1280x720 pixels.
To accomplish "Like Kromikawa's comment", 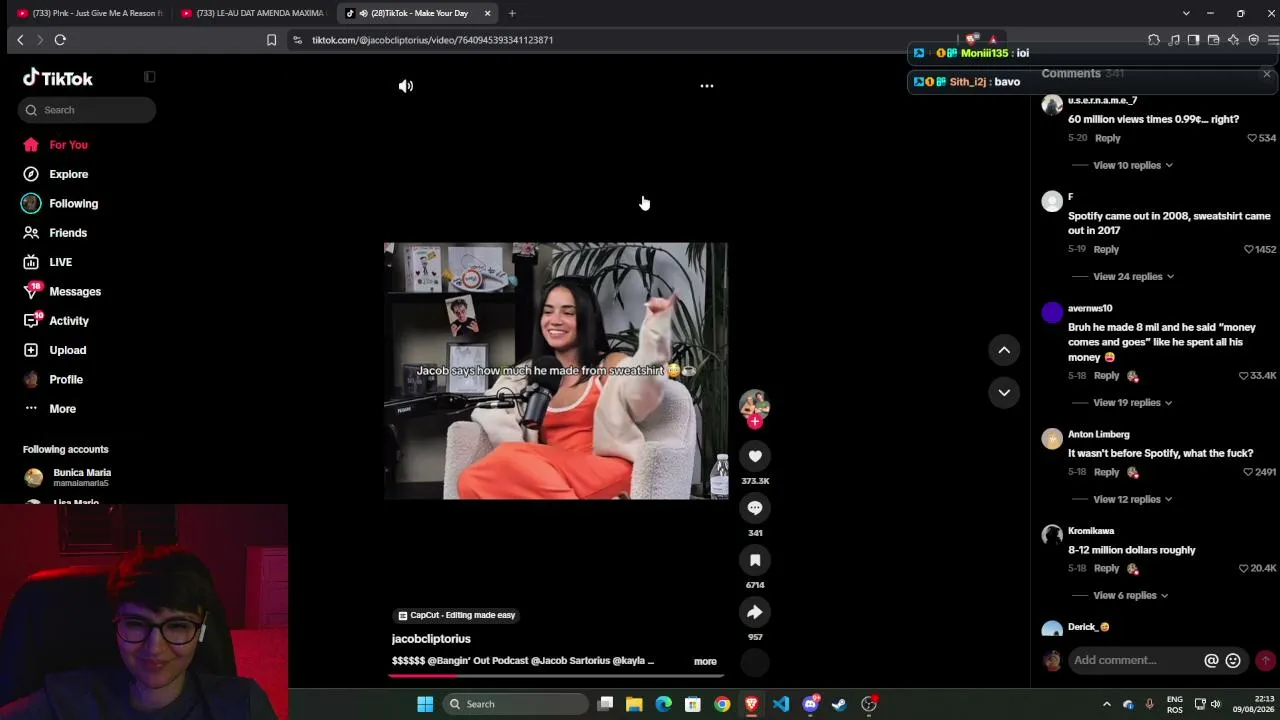I will coord(1244,568).
